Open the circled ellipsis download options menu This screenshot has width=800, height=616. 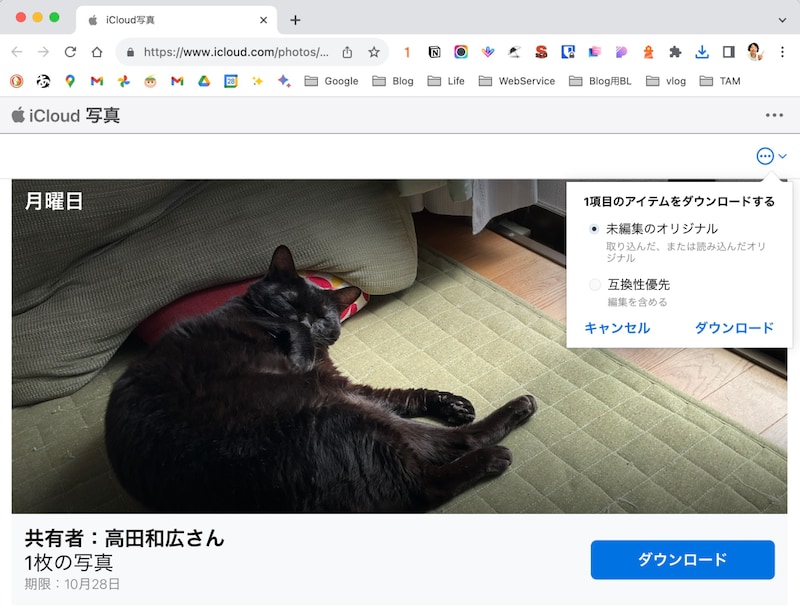[765, 156]
